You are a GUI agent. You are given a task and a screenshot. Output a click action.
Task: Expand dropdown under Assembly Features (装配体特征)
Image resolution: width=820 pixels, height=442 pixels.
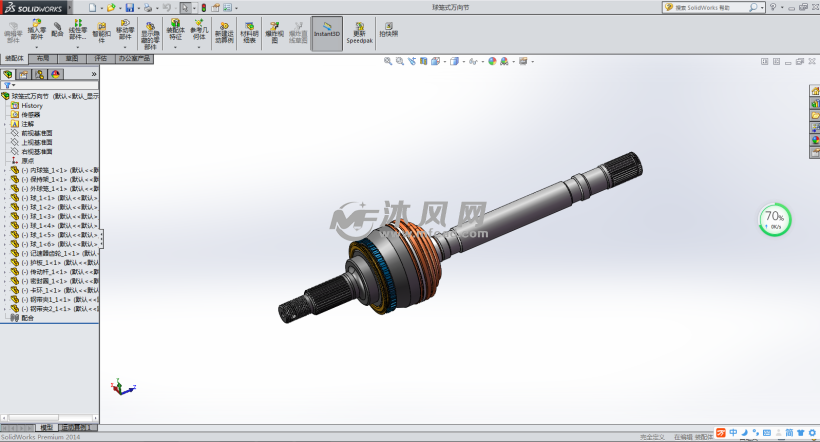[175, 47]
